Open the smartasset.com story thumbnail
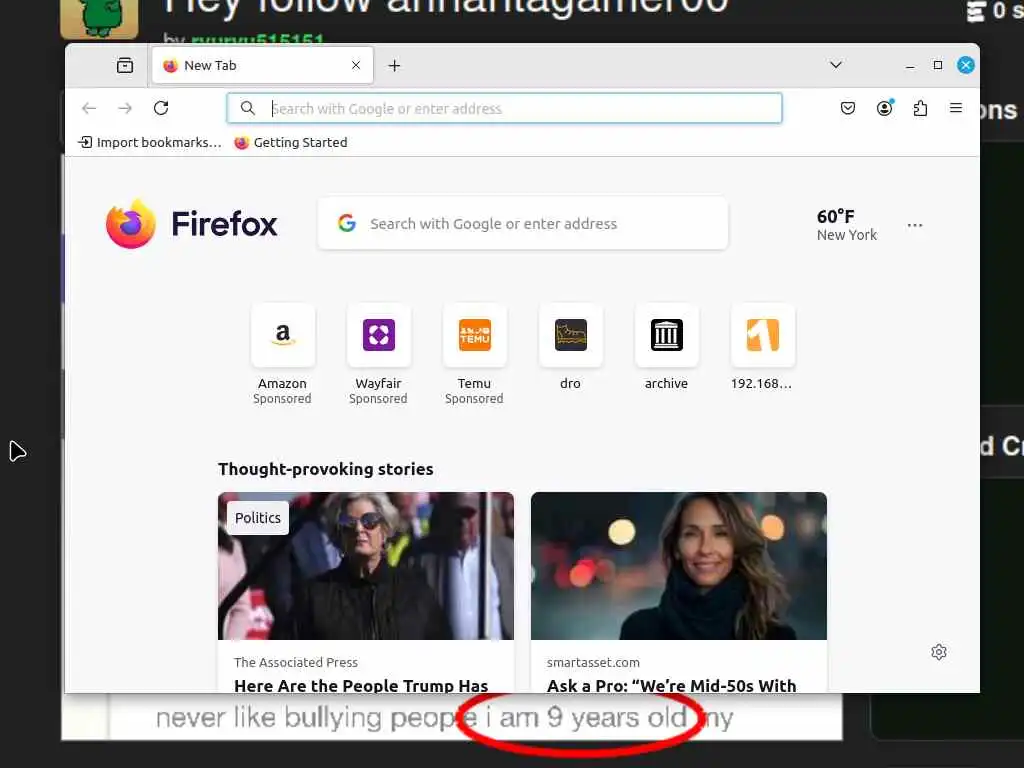This screenshot has height=768, width=1024. (x=679, y=566)
